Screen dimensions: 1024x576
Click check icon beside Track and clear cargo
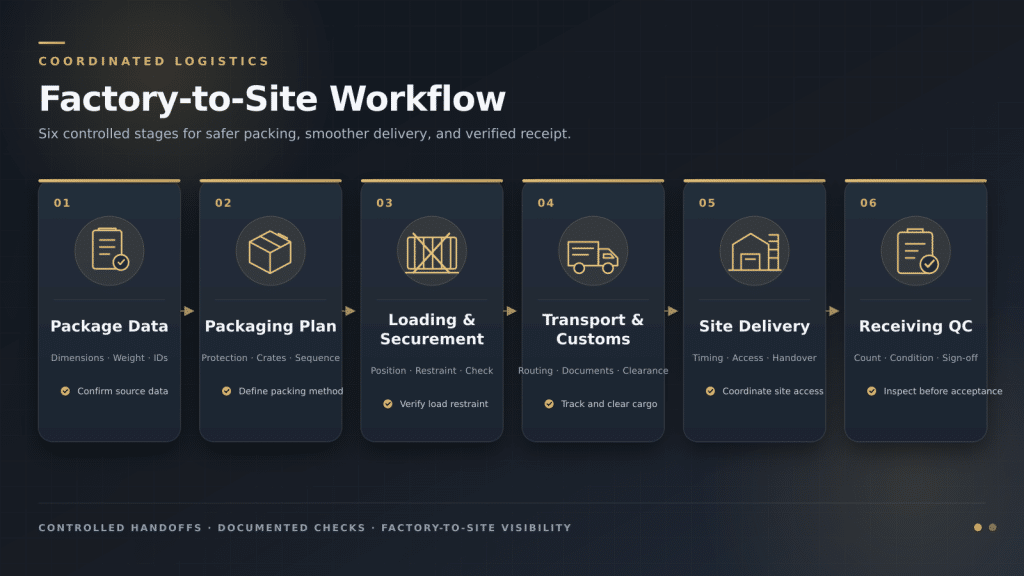pyautogui.click(x=549, y=404)
